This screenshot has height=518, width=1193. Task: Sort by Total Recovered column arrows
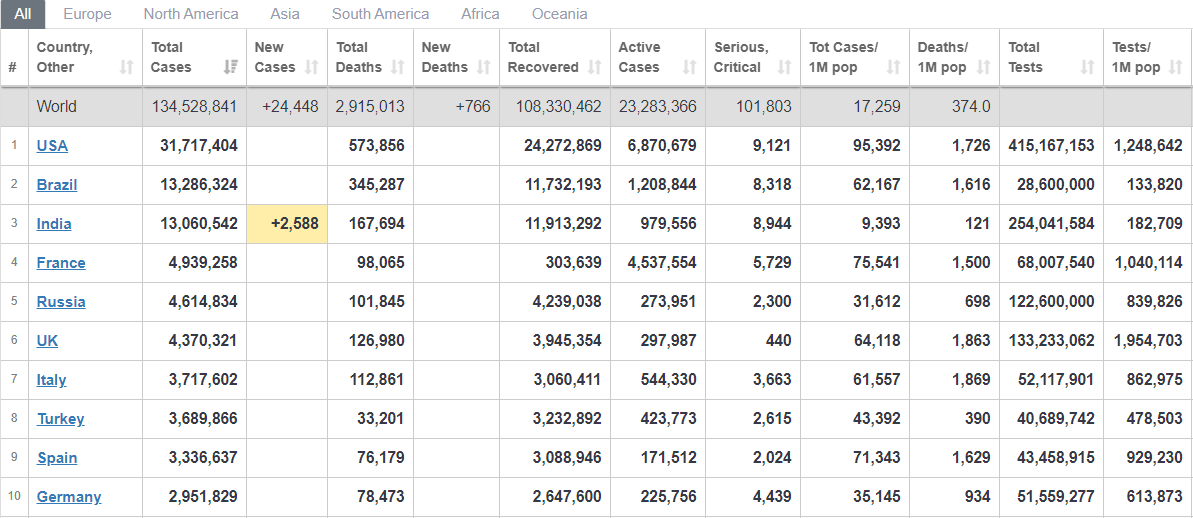595,67
